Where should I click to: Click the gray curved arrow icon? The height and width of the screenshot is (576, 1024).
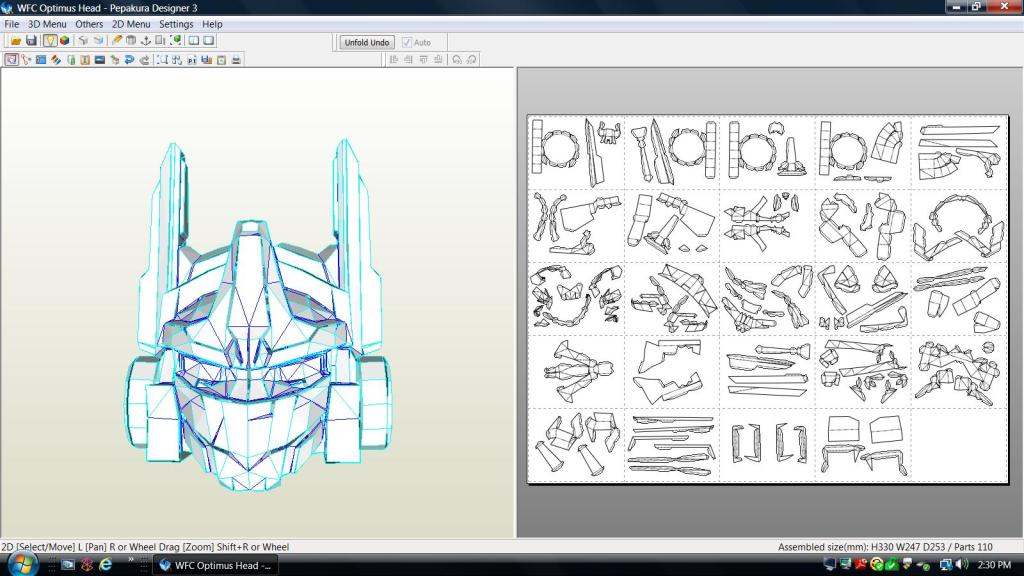[x=144, y=59]
